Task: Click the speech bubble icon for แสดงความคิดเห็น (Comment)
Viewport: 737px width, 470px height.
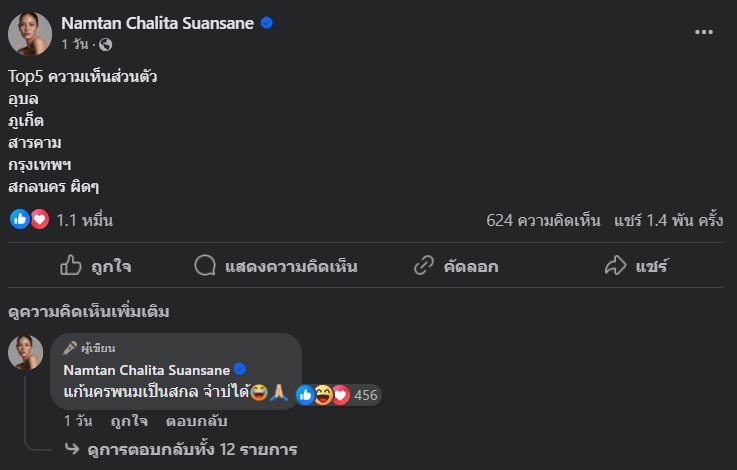Action: pyautogui.click(x=205, y=266)
